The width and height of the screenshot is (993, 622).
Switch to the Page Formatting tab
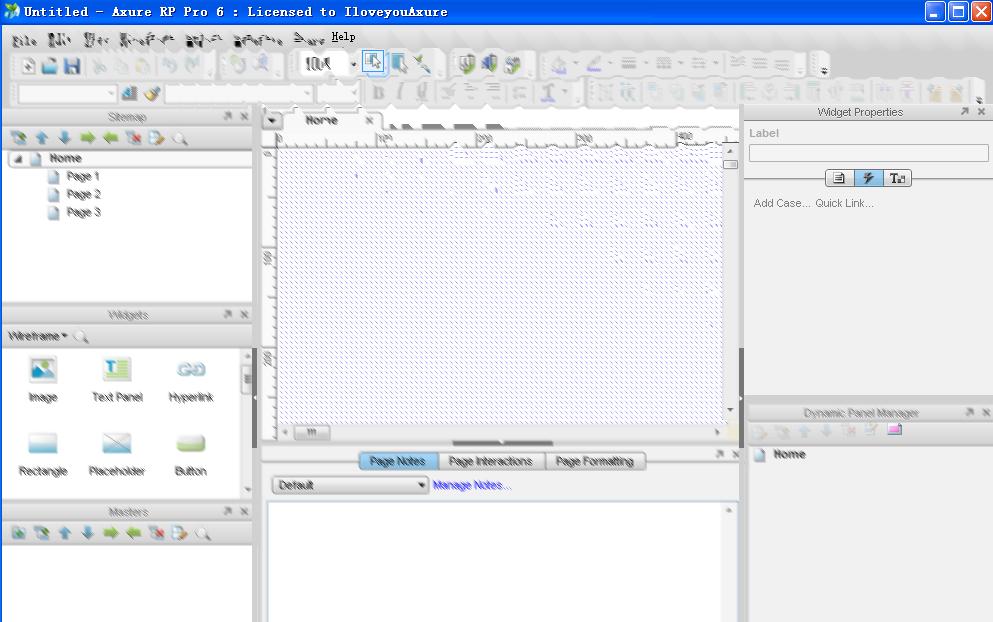click(595, 461)
